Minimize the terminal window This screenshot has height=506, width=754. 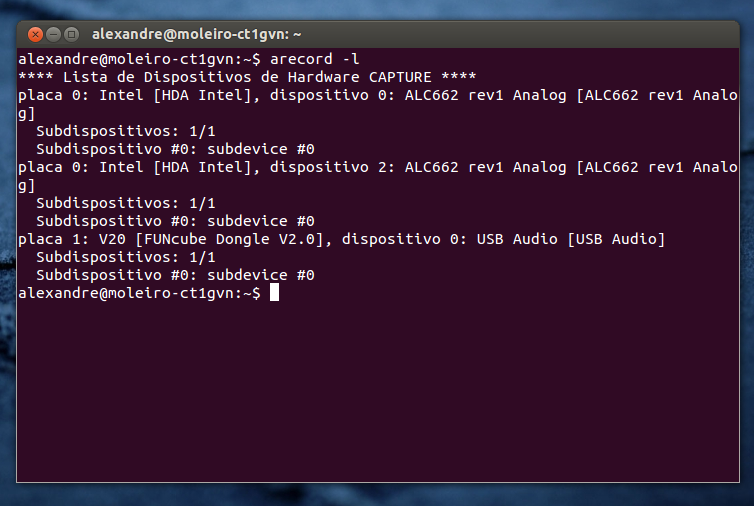pos(53,34)
